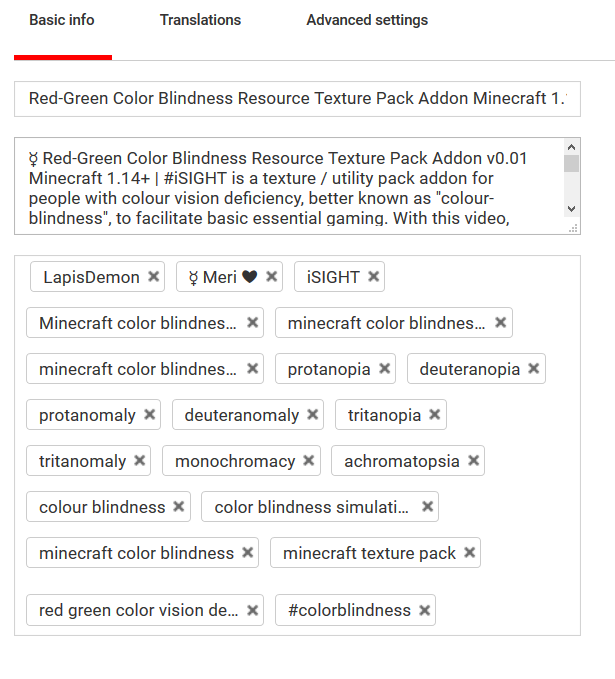Remove the protanopia tag
615x679 pixels.
click(x=385, y=369)
